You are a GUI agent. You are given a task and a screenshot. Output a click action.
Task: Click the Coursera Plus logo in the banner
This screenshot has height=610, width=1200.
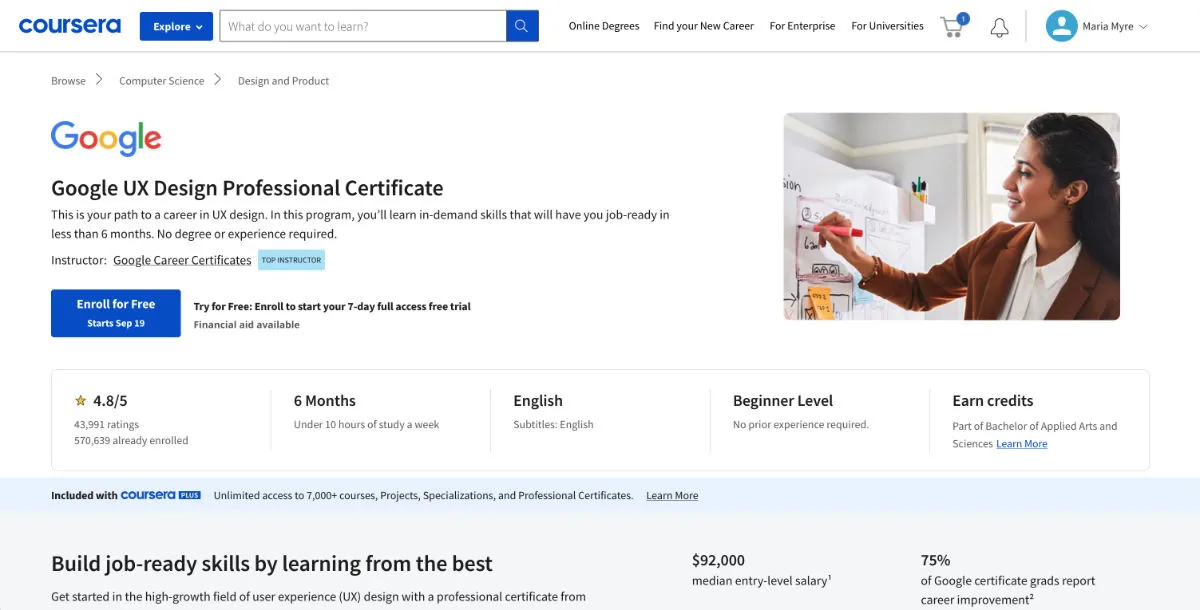[x=161, y=494]
